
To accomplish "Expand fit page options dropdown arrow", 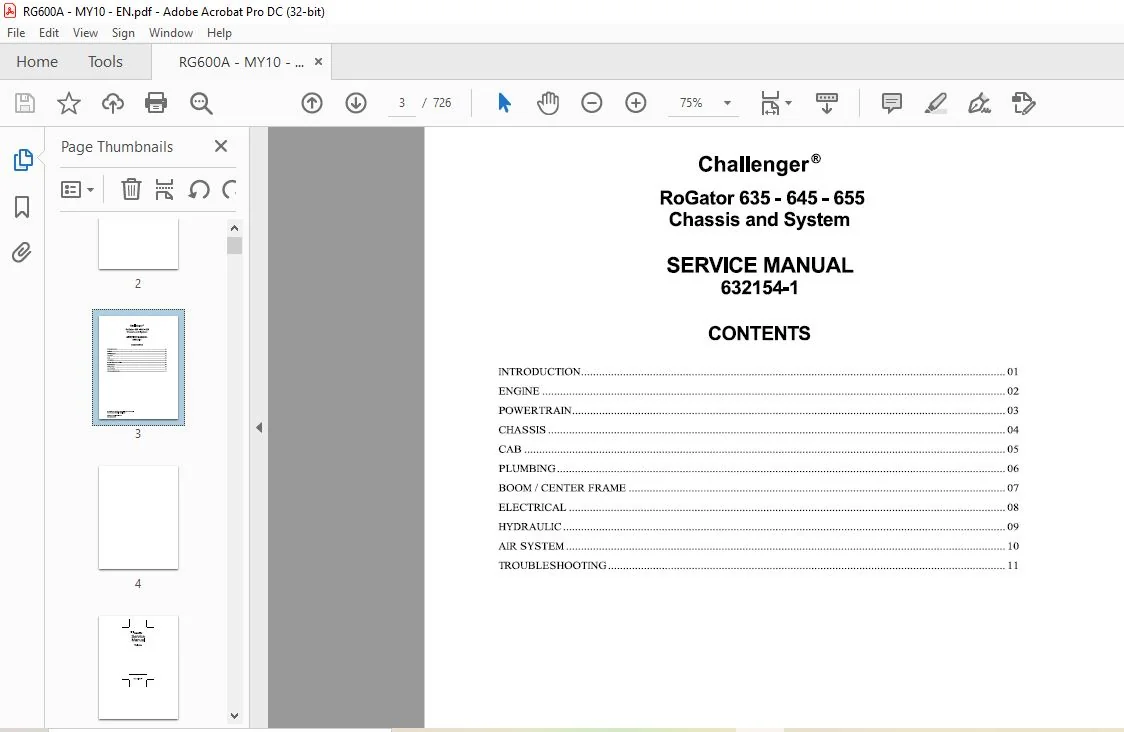I will click(x=789, y=103).
